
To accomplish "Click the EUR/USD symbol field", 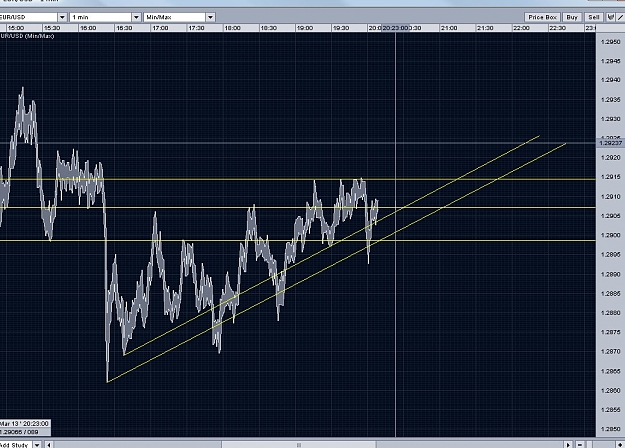I will click(28, 17).
